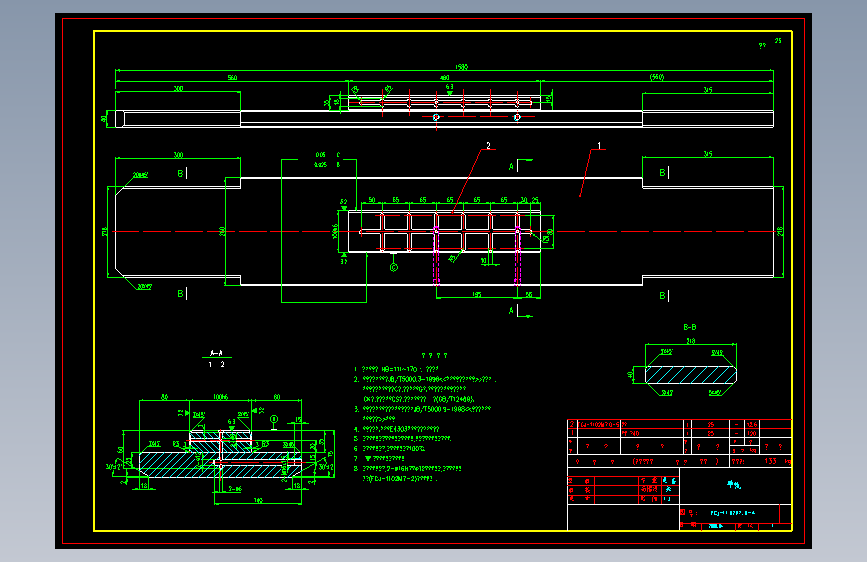Click the 100h6 dimension in section A-A
Image resolution: width=867 pixels, height=562 pixels.
pyautogui.click(x=220, y=397)
